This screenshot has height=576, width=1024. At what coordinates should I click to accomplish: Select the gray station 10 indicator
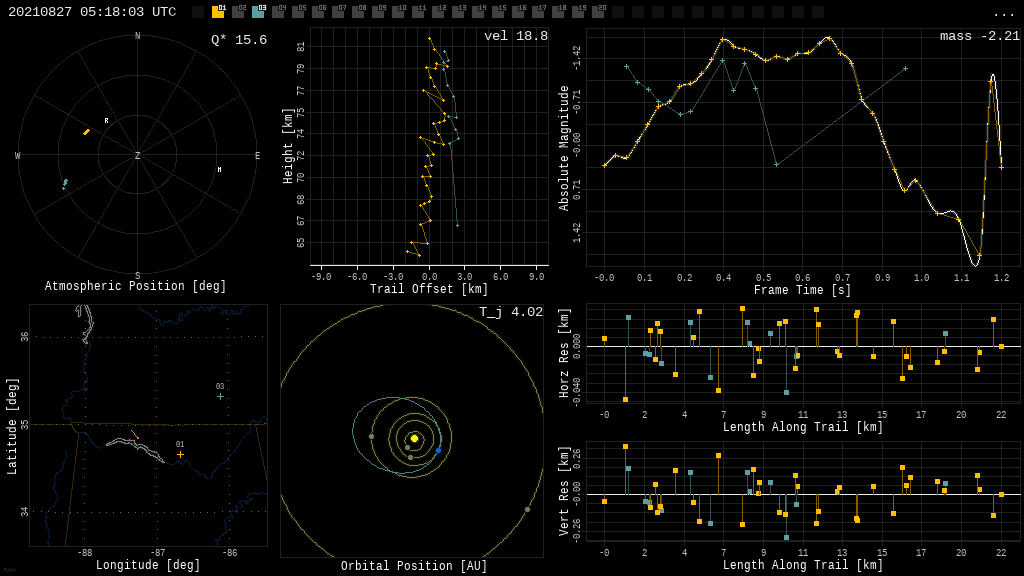(x=398, y=12)
